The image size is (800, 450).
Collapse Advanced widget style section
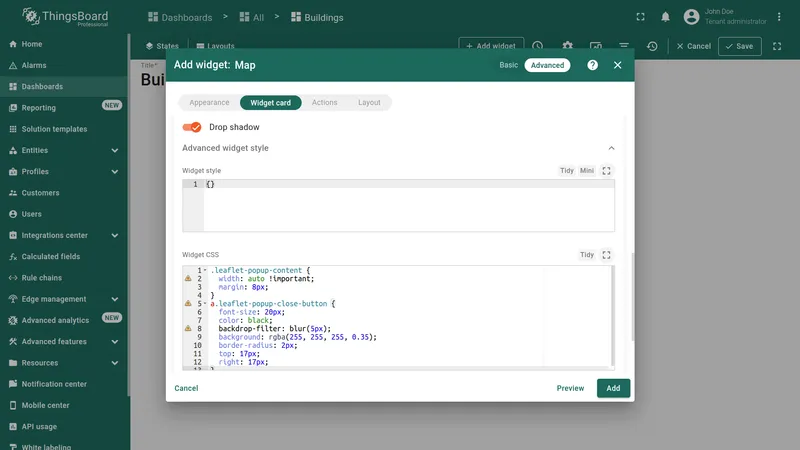click(x=611, y=148)
